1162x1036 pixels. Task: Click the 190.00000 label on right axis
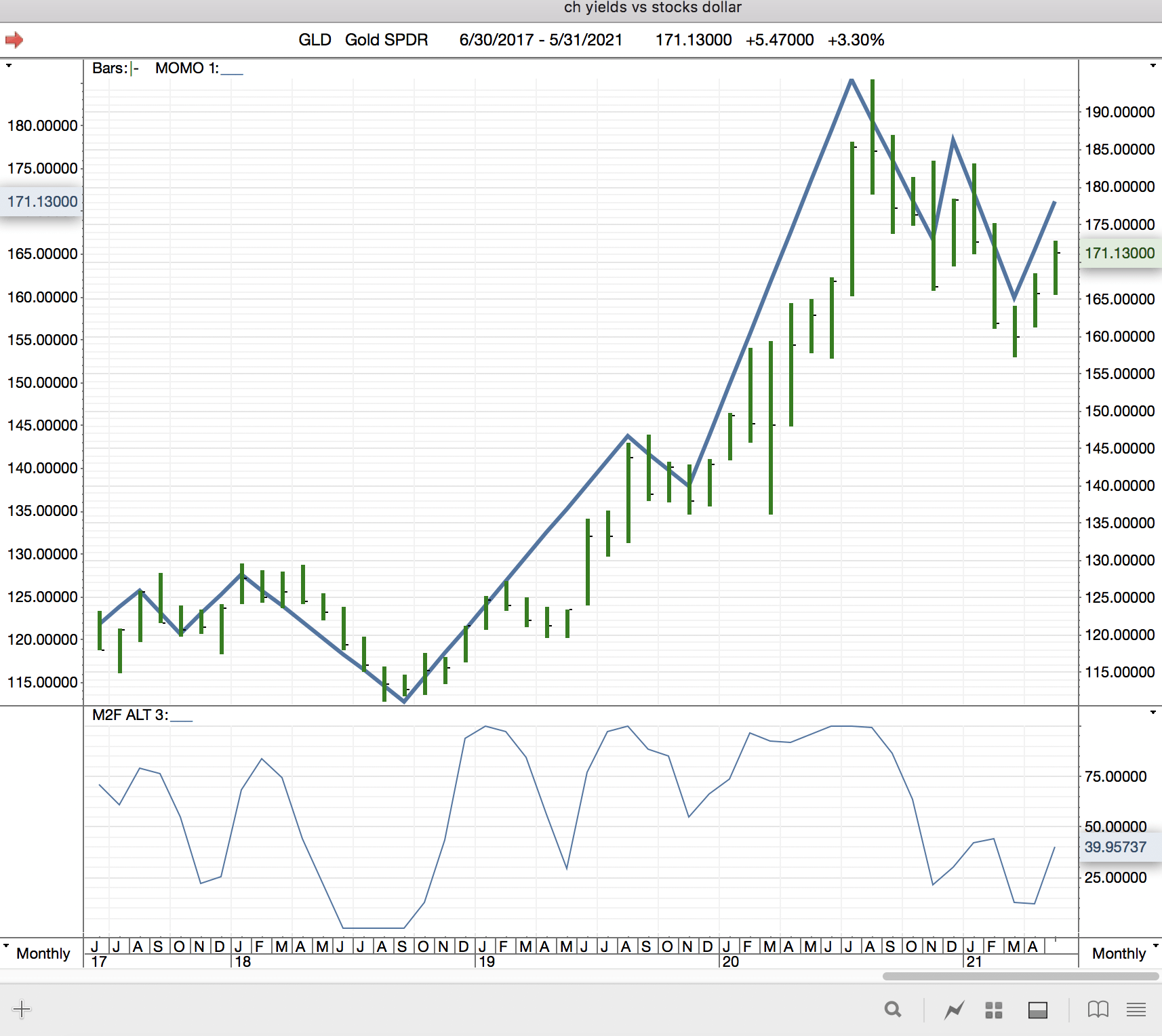point(1120,112)
